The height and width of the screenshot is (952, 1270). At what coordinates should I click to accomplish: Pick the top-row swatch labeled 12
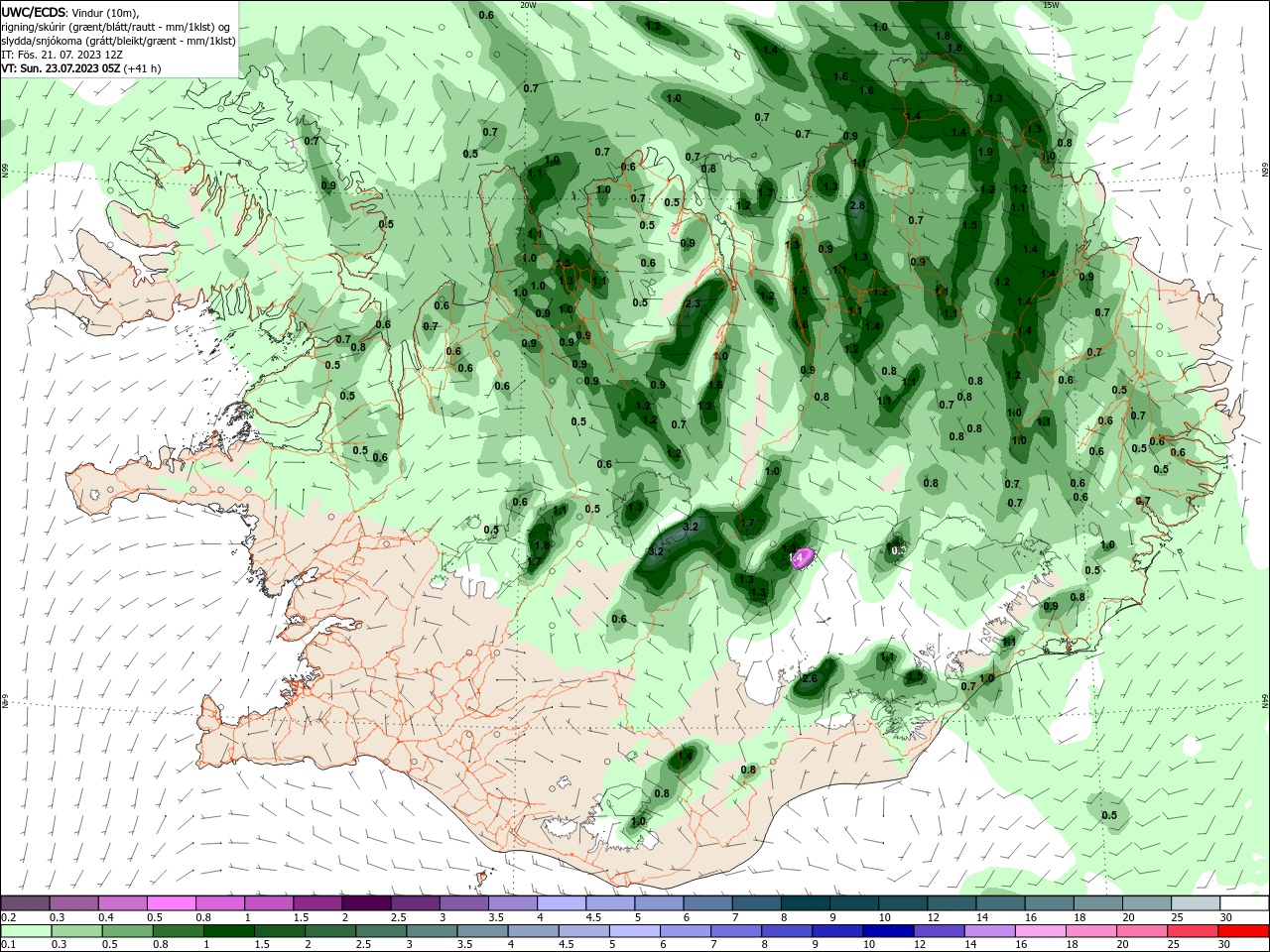pos(952,903)
